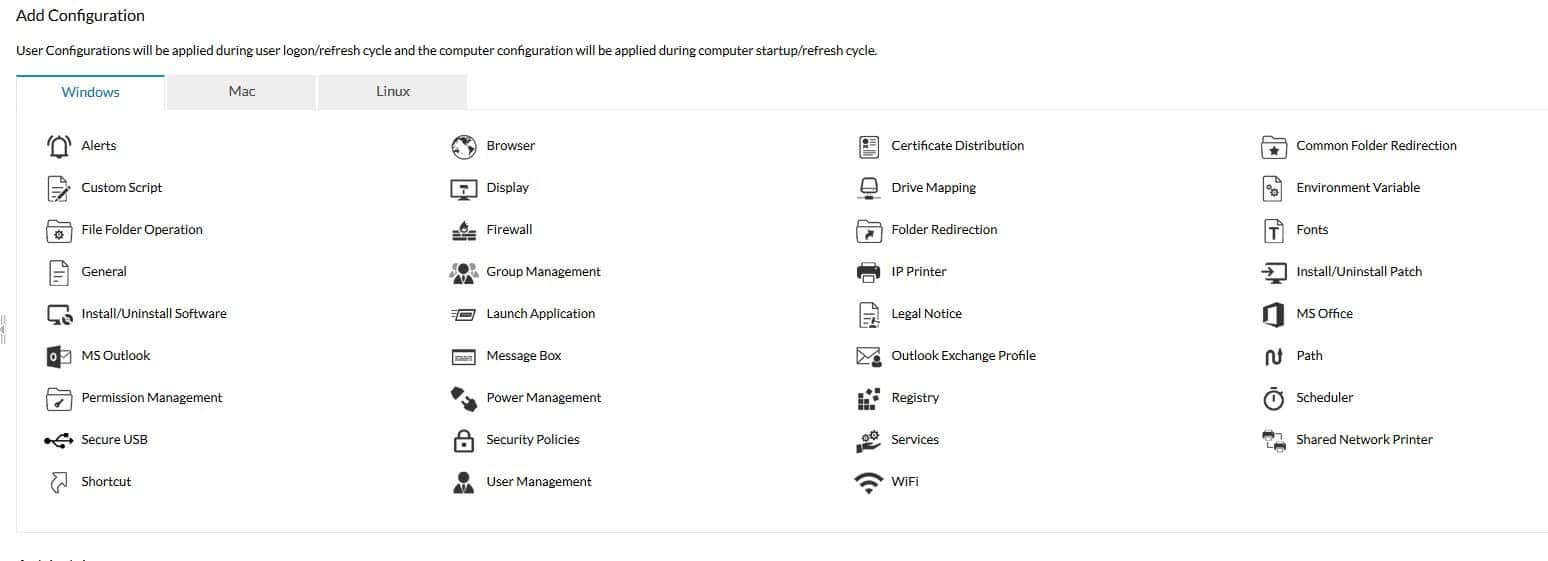Open the User Management configuration
The height and width of the screenshot is (561, 1548).
(x=539, y=482)
